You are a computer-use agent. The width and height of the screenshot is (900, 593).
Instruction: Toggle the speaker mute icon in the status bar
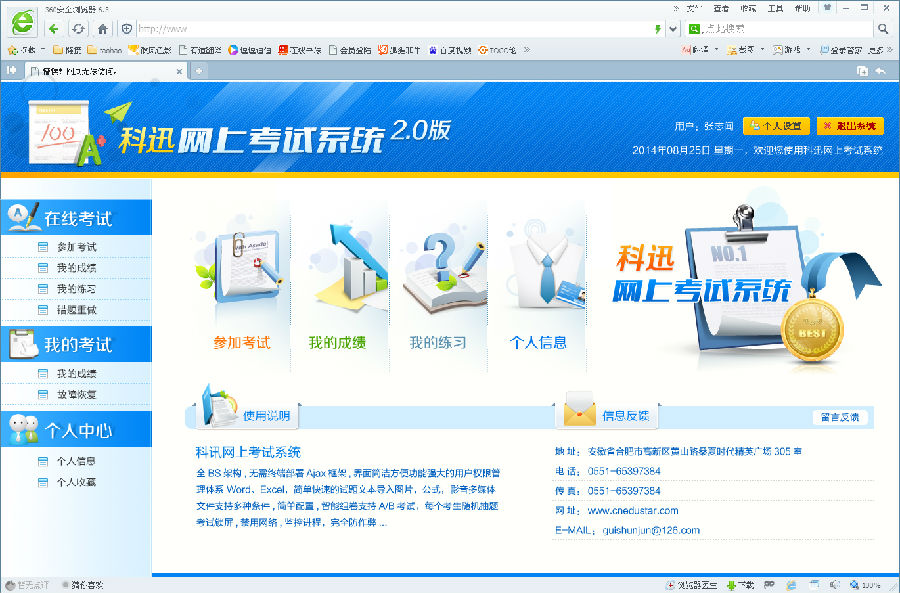(x=835, y=585)
